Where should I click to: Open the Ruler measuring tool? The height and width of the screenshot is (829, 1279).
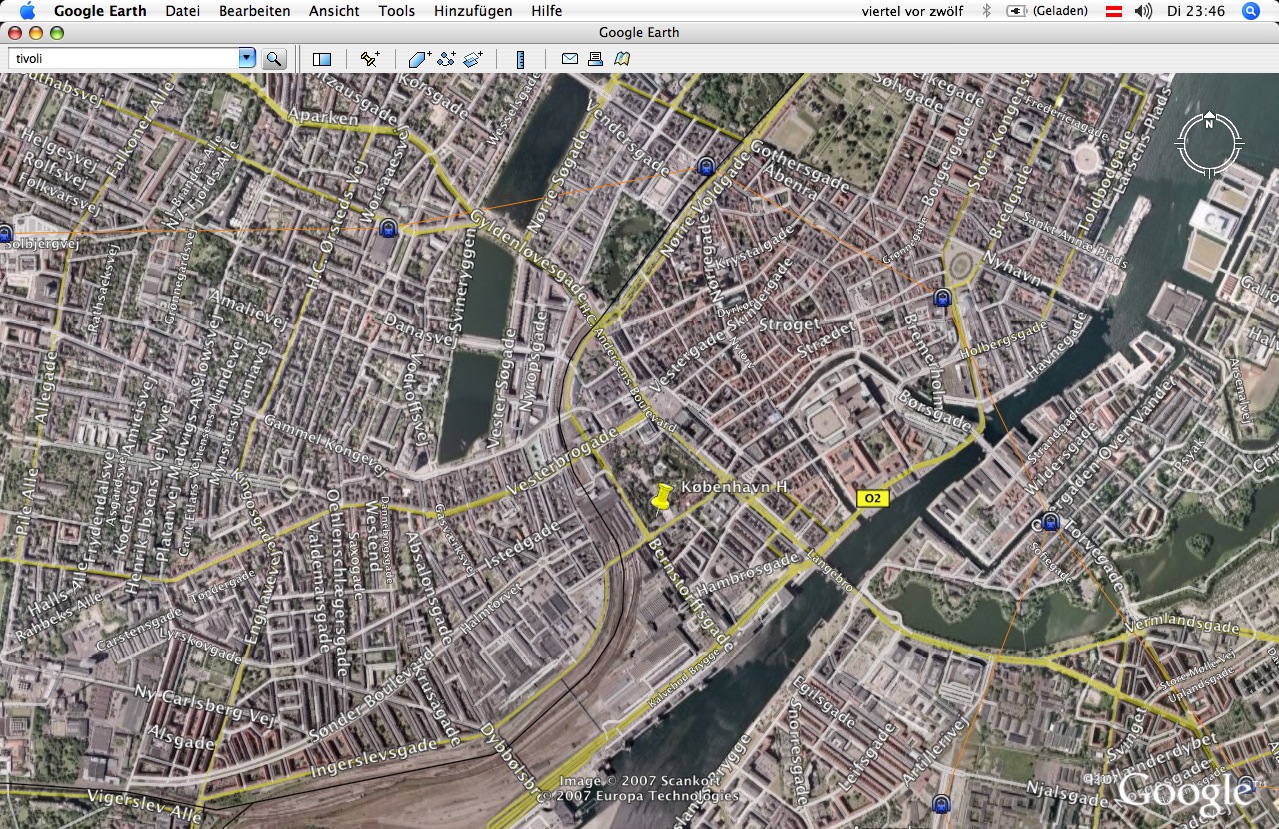click(x=520, y=59)
